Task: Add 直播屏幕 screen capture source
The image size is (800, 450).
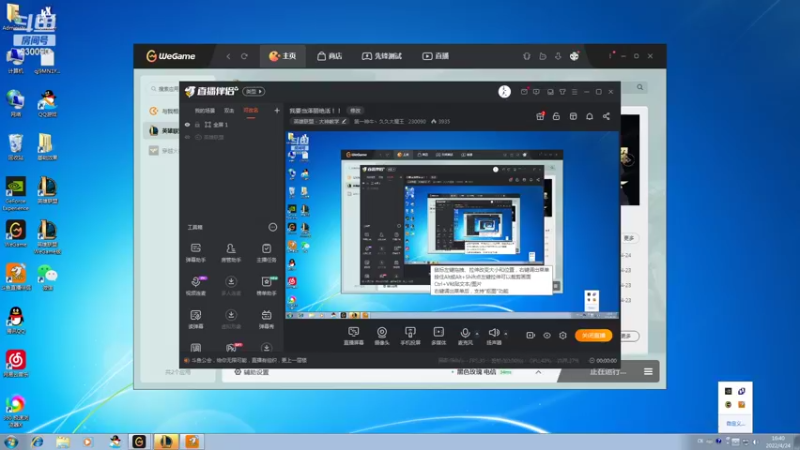Action: [x=354, y=336]
